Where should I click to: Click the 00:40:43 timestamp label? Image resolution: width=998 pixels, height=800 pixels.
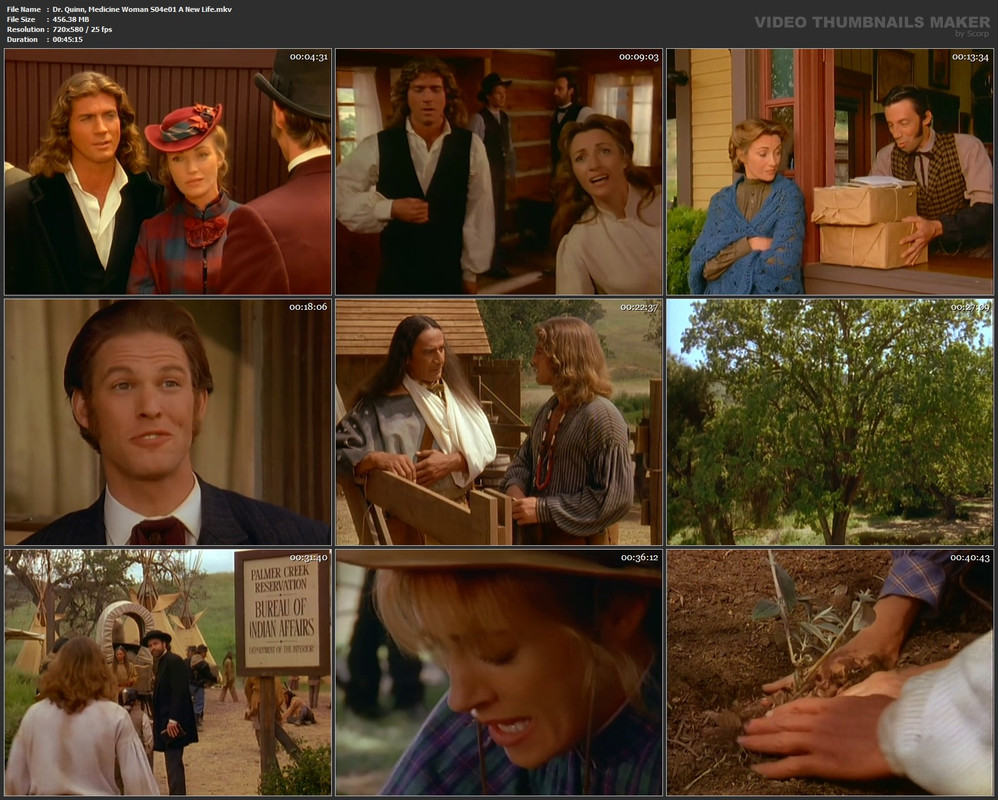tap(971, 558)
